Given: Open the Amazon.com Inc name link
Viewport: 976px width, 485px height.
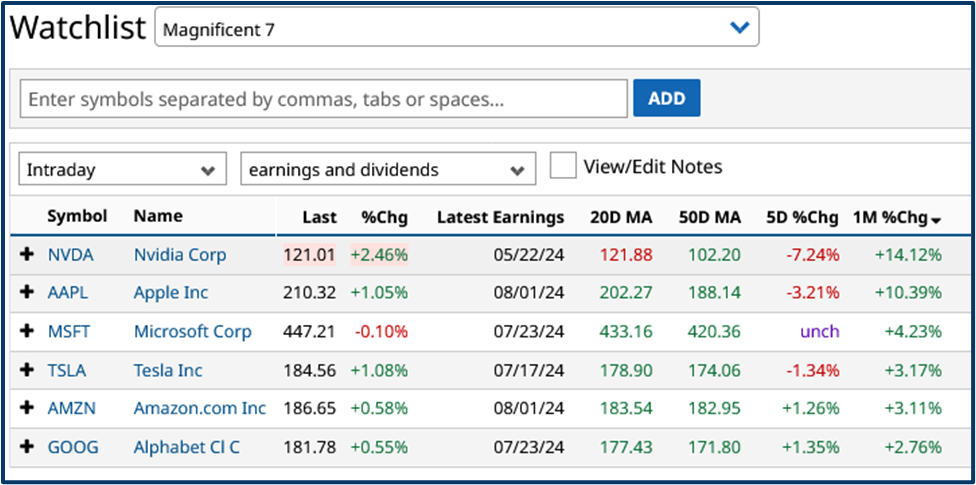Looking at the screenshot, I should pyautogui.click(x=200, y=408).
